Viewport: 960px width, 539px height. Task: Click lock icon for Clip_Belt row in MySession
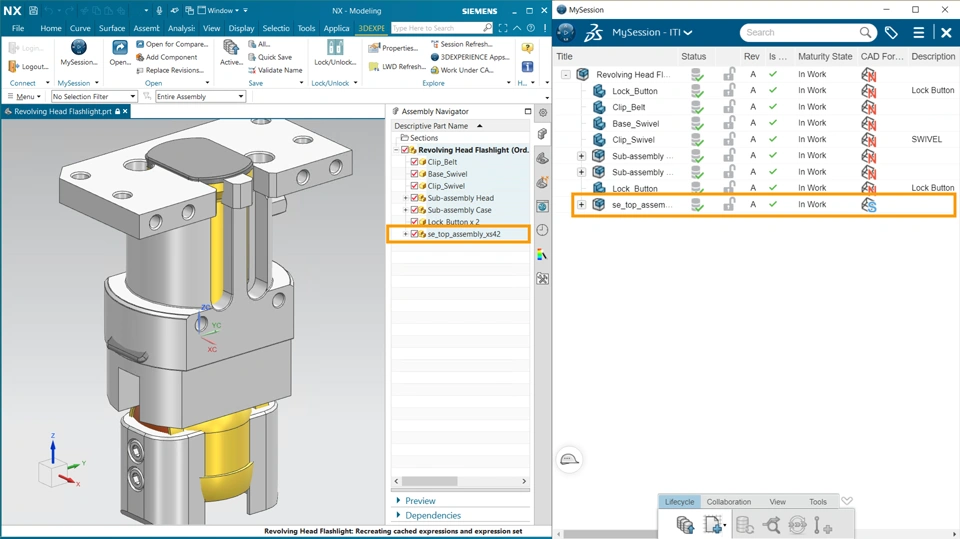click(729, 107)
